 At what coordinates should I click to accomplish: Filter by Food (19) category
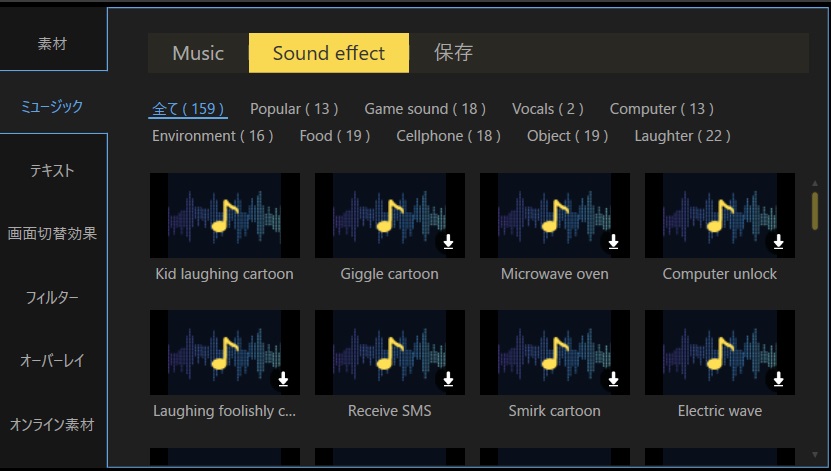pos(335,136)
